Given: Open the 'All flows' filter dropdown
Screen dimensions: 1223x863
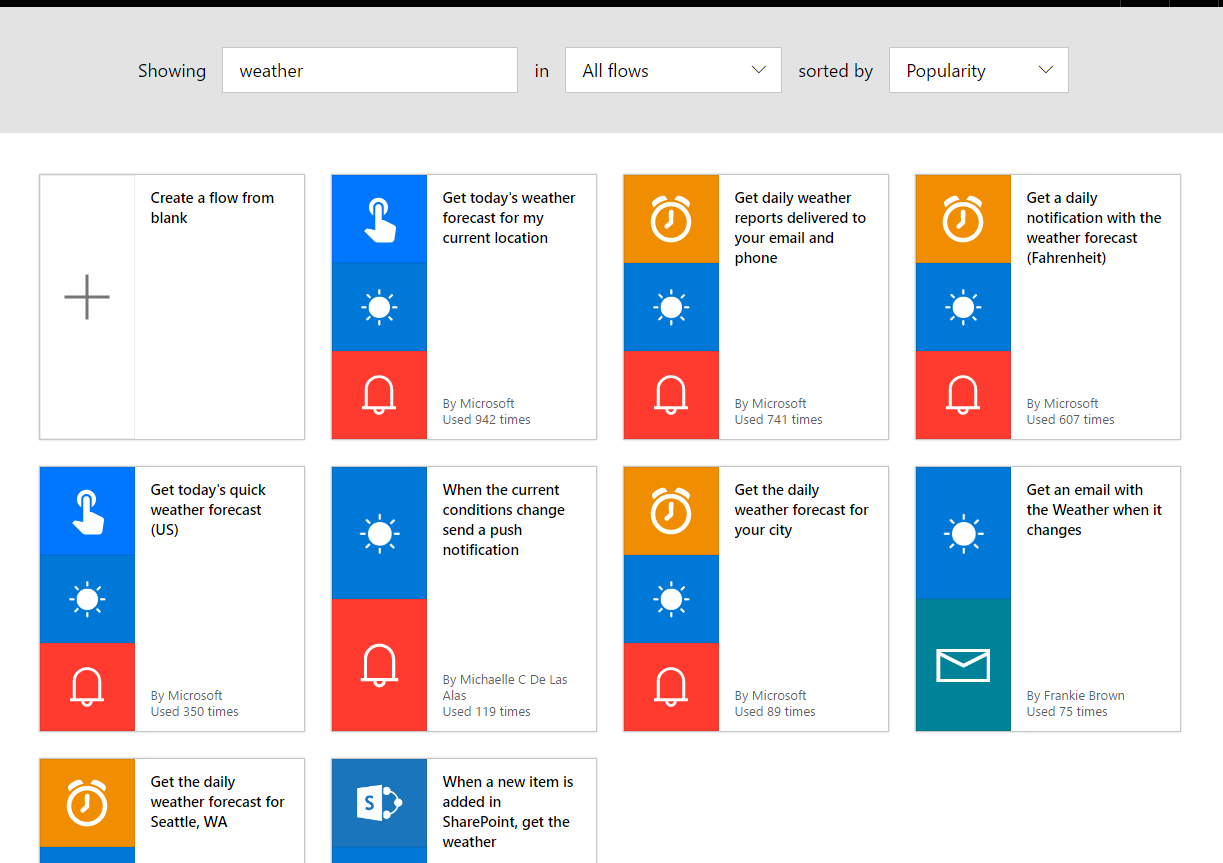Looking at the screenshot, I should pos(673,70).
